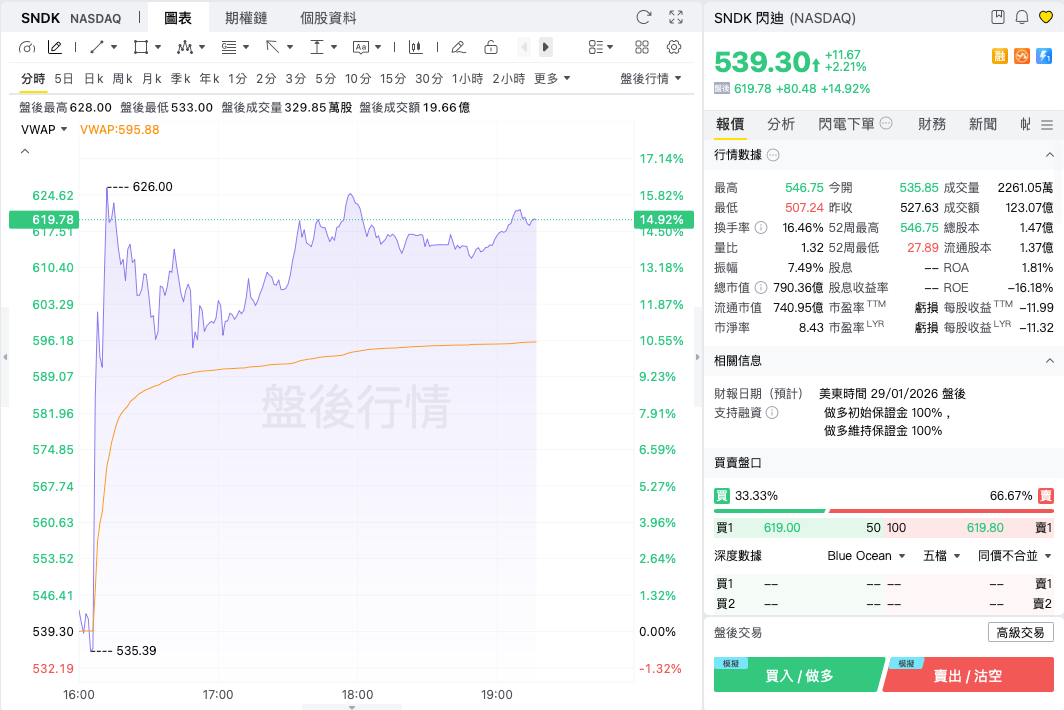The width and height of the screenshot is (1064, 710).
Task: Click the 619.78 current price label on axis
Action: pos(44,219)
